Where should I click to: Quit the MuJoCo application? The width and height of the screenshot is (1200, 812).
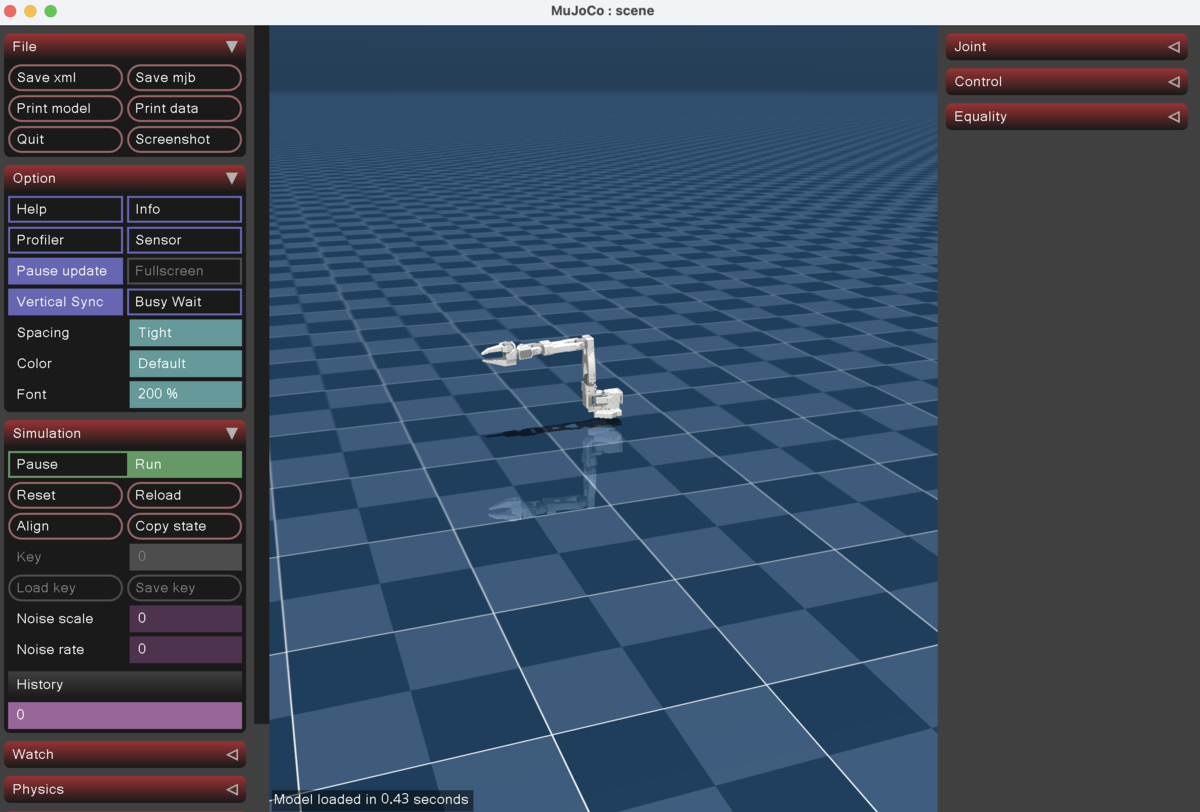pyautogui.click(x=65, y=139)
